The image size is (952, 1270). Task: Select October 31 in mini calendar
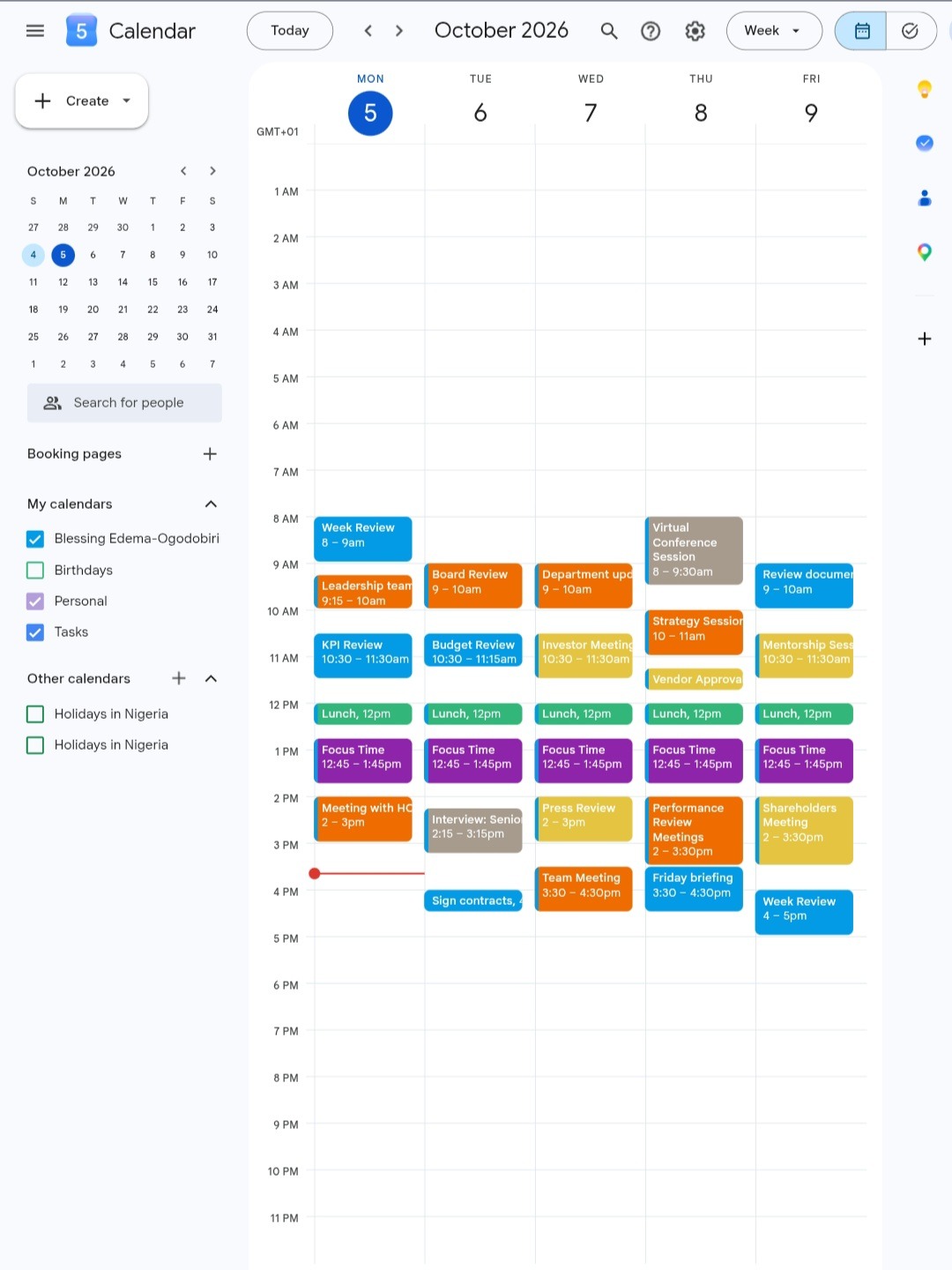click(x=212, y=337)
